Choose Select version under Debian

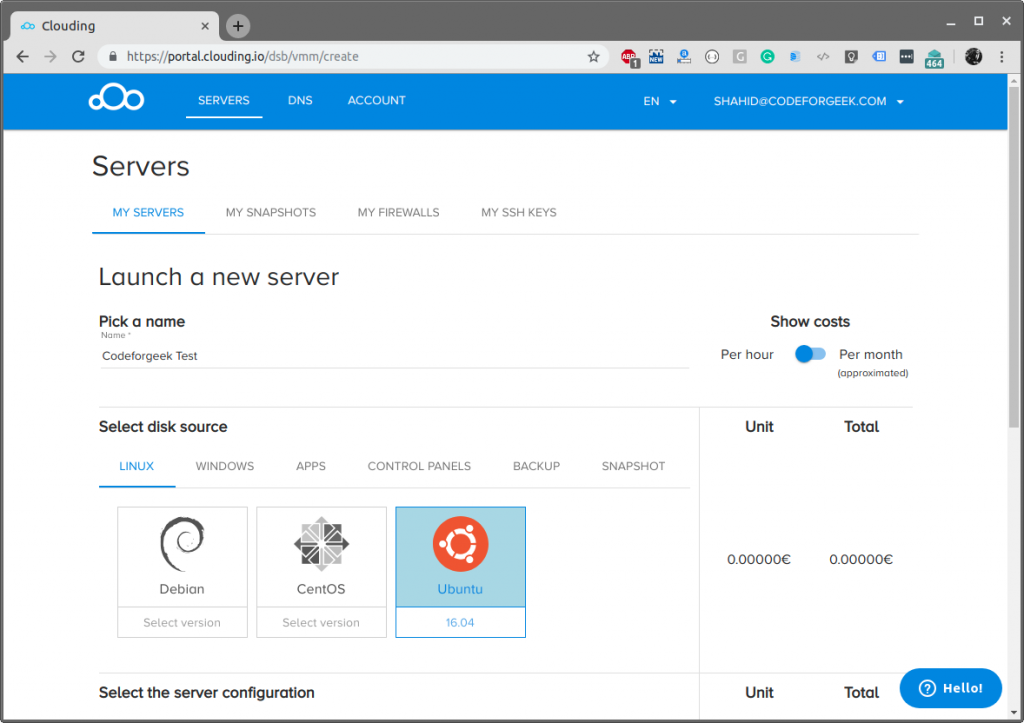[182, 622]
